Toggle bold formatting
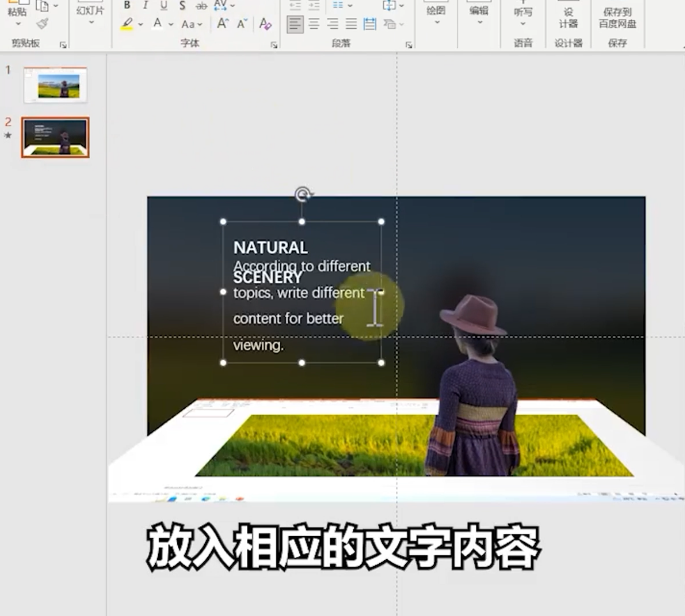The height and width of the screenshot is (616, 685). (x=127, y=5)
